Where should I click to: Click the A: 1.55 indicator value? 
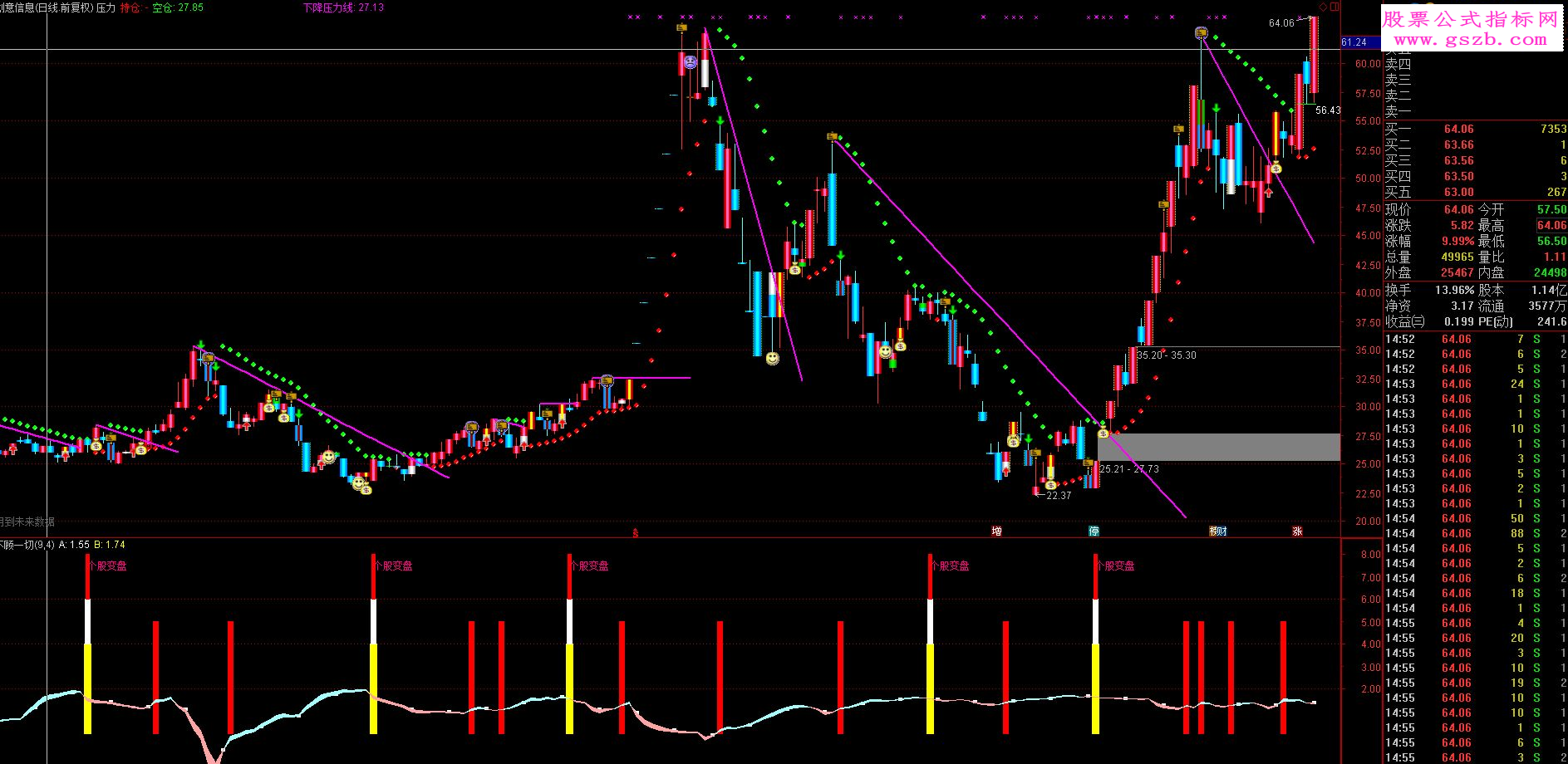click(x=74, y=545)
